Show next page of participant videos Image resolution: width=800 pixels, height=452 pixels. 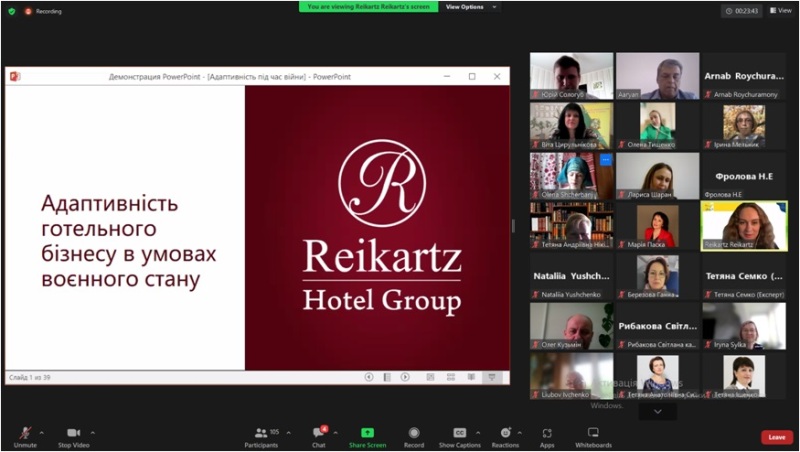coord(658,411)
